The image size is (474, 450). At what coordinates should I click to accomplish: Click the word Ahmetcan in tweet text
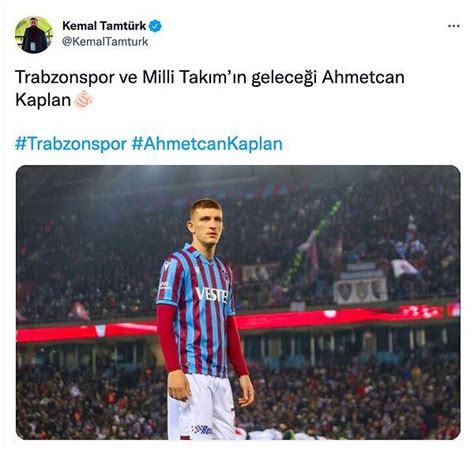click(363, 77)
